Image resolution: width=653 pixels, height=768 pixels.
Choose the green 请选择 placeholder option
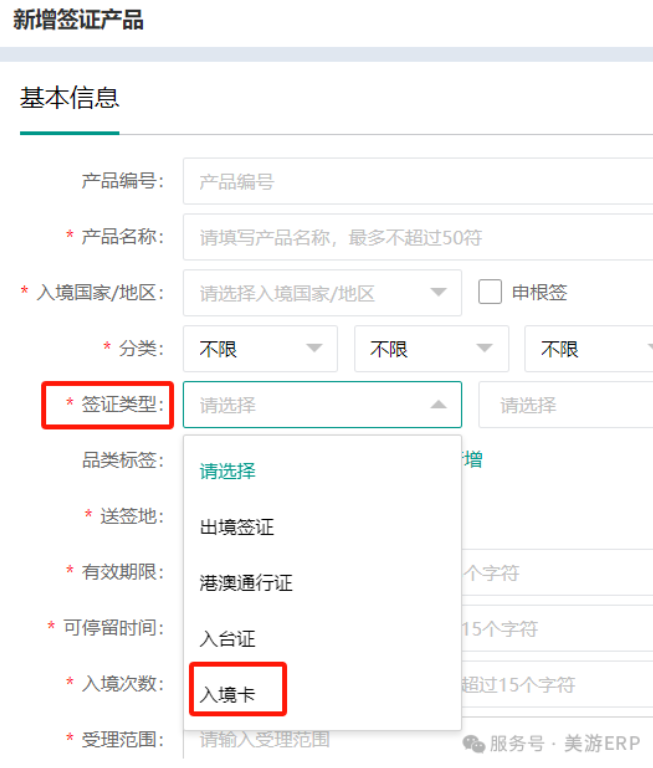228,471
